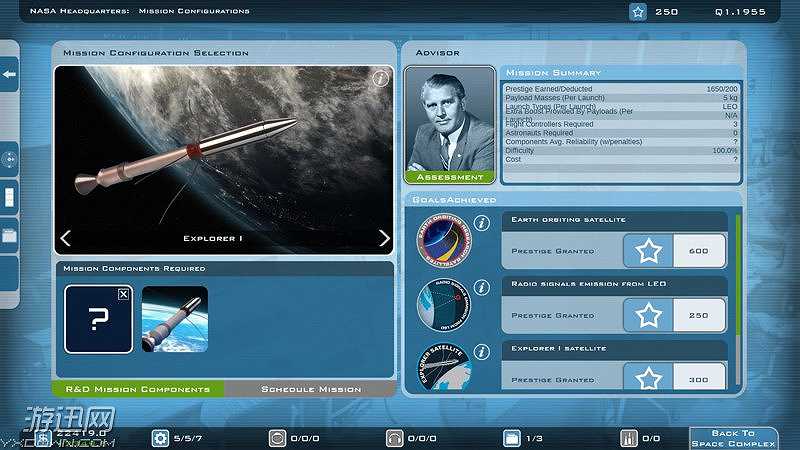Click the second left sidebar icon

click(x=9, y=160)
